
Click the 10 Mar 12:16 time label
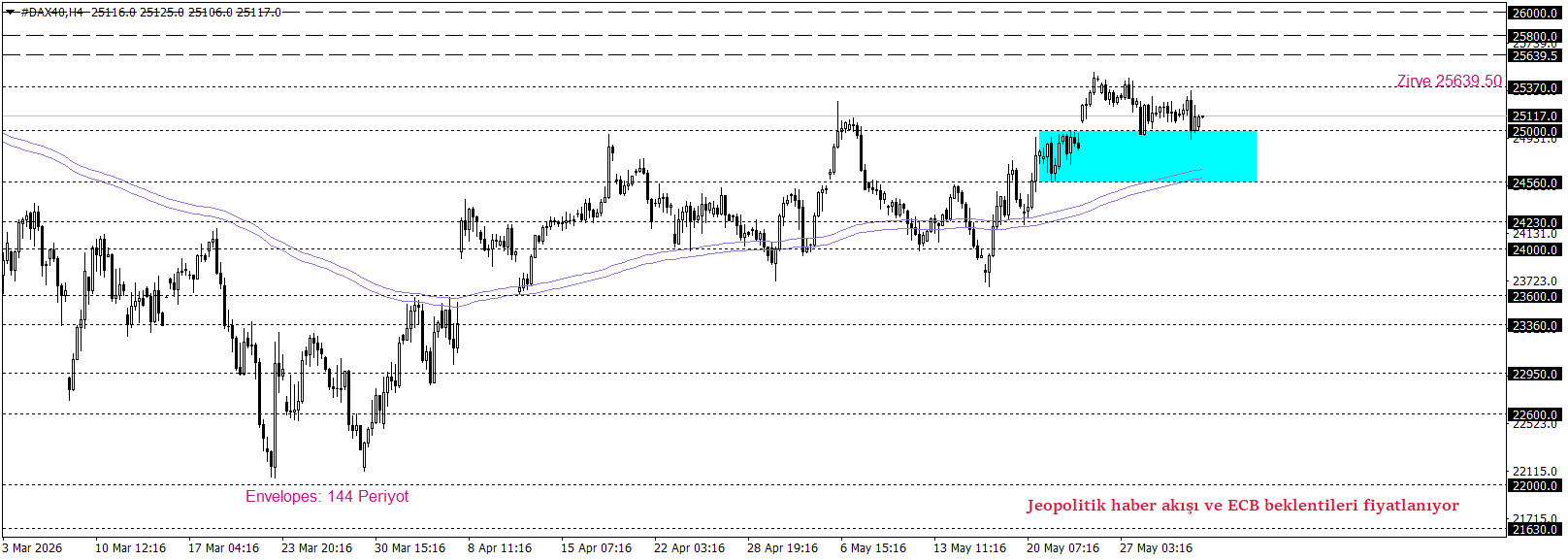coord(130,548)
